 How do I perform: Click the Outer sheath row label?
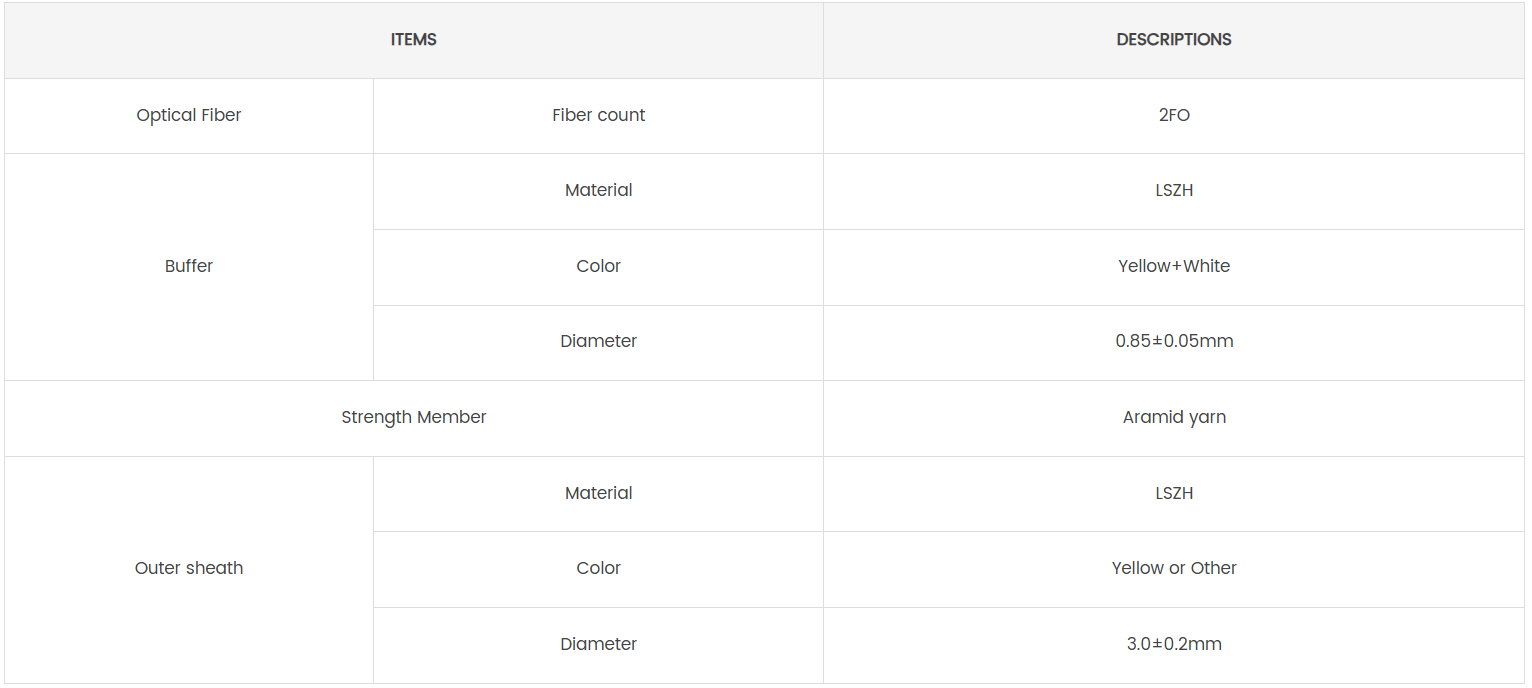189,568
